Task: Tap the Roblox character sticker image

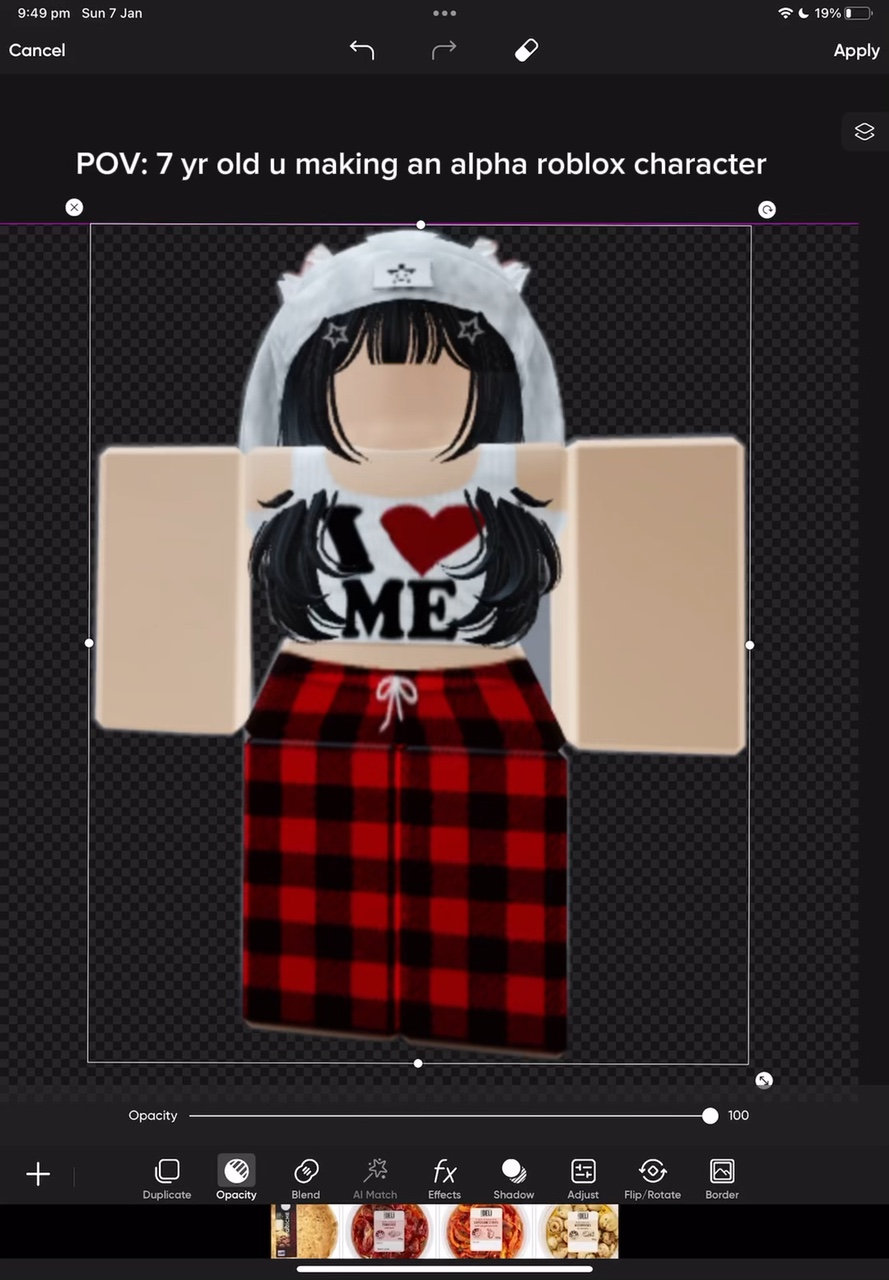Action: pyautogui.click(x=420, y=644)
